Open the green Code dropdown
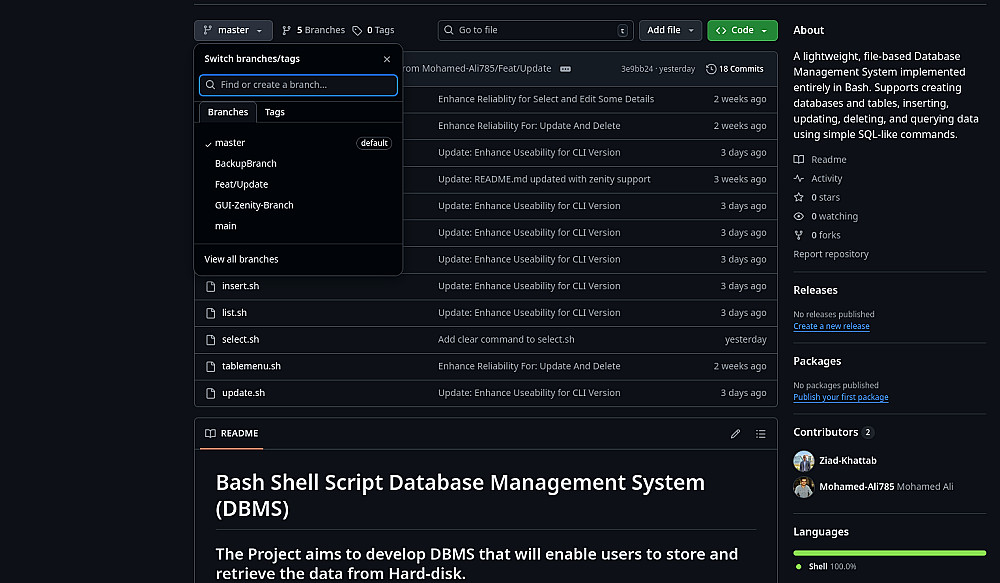The width and height of the screenshot is (1000, 583). [742, 31]
